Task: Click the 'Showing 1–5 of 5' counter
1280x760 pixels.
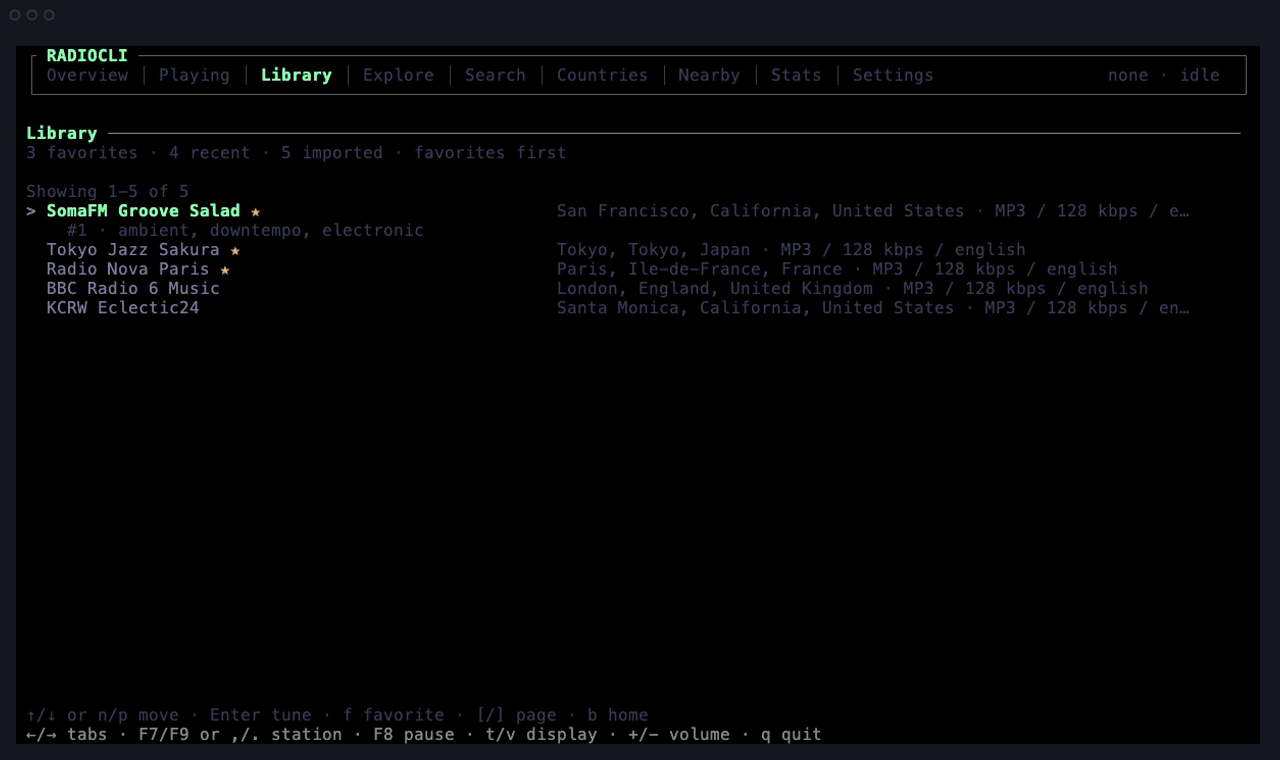Action: pyautogui.click(x=108, y=191)
